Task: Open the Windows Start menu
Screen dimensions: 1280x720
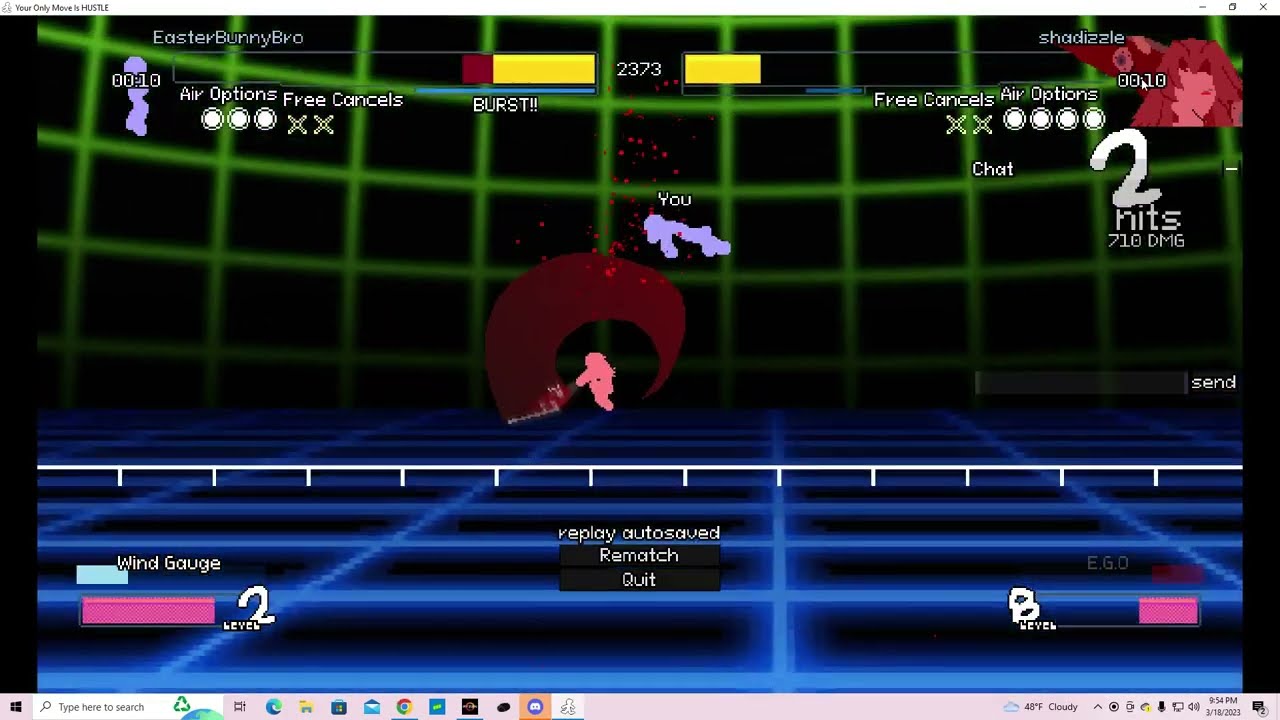Action: (15, 707)
